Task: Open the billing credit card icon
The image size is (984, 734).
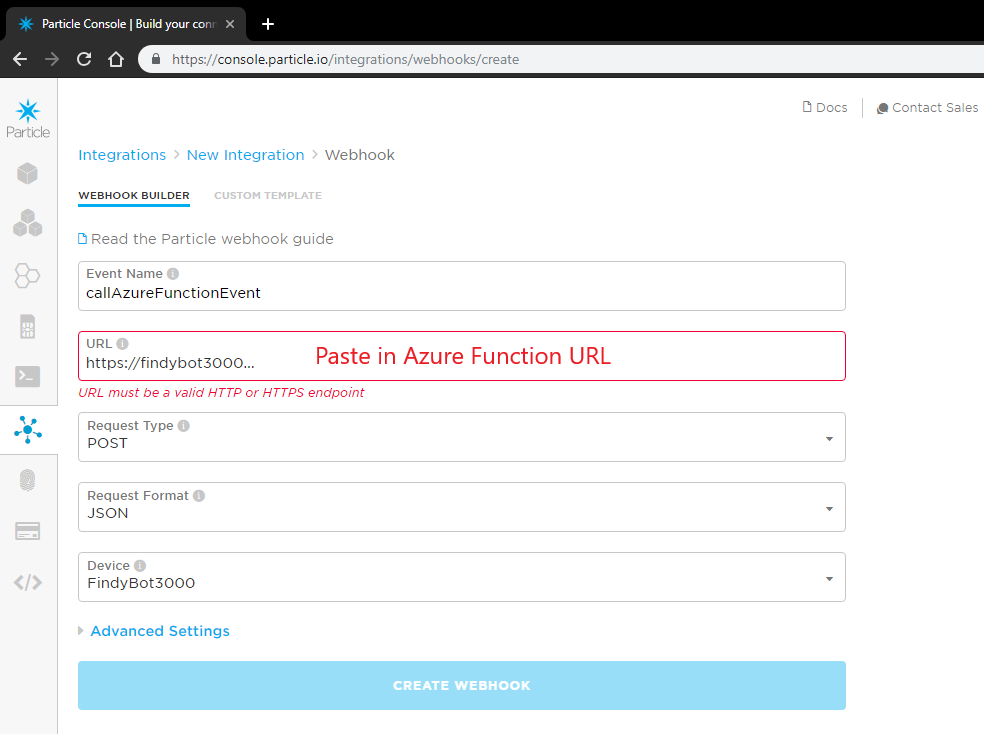Action: 28,531
